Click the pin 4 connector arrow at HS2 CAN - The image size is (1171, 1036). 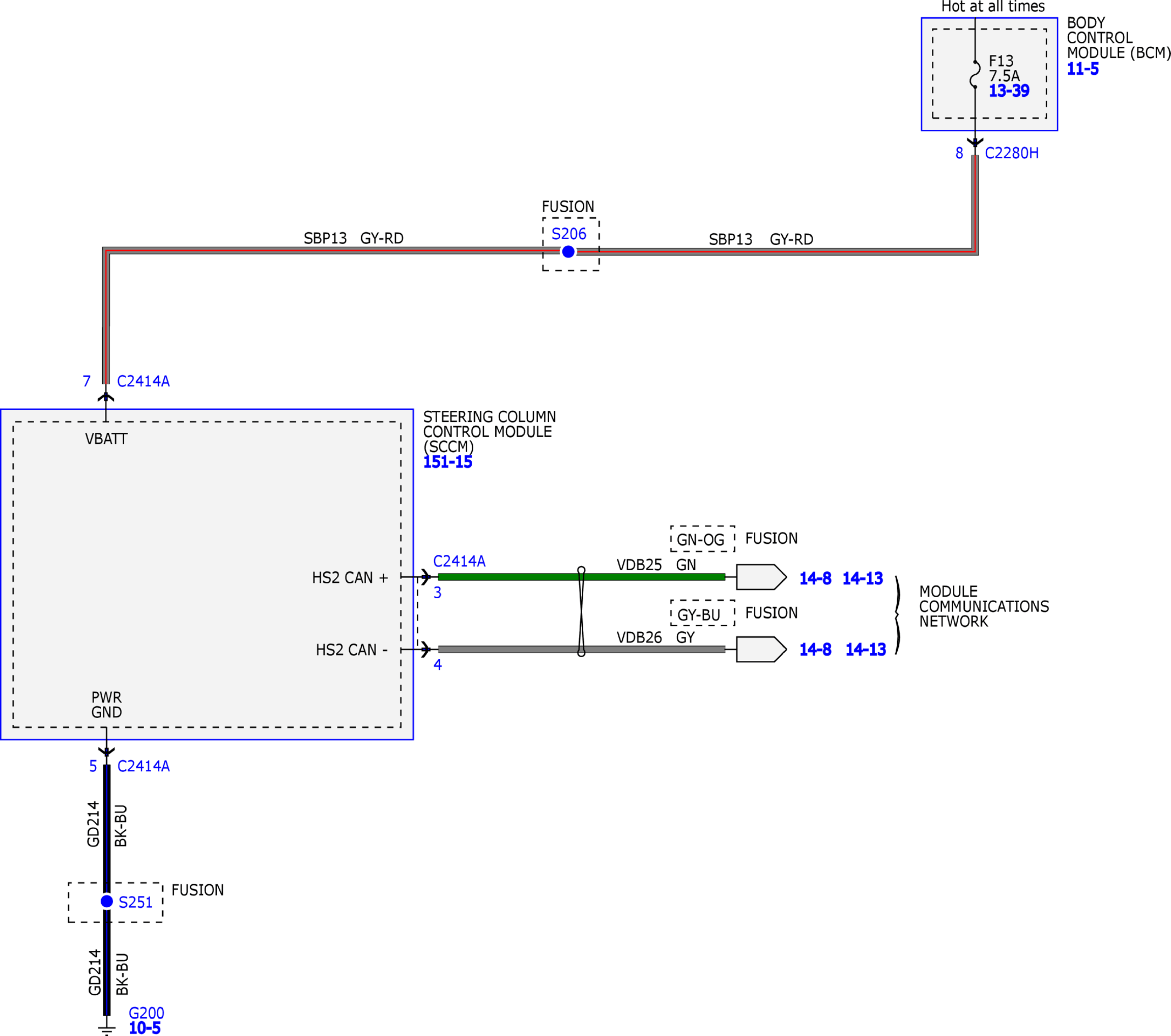tap(426, 649)
